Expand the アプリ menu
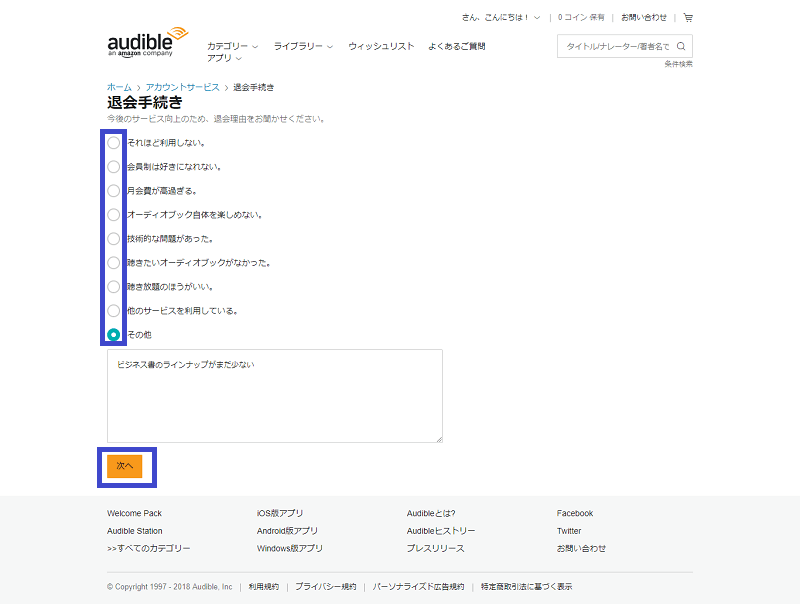The height and width of the screenshot is (604, 800). 224,59
